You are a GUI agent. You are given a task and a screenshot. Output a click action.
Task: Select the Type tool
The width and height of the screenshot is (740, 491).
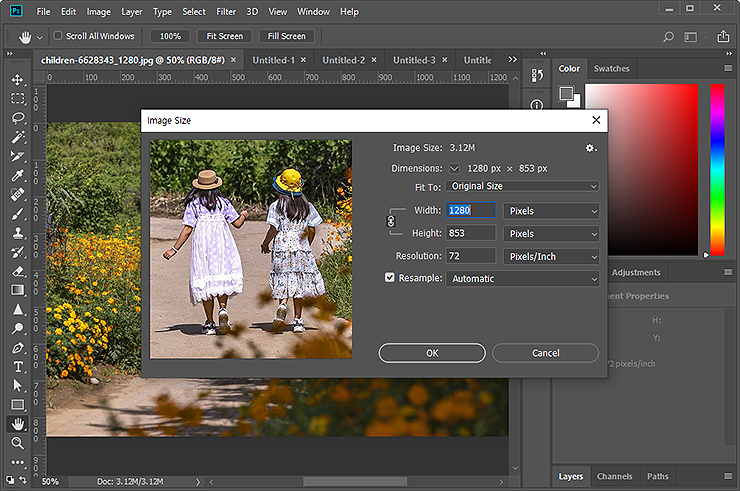click(x=18, y=367)
